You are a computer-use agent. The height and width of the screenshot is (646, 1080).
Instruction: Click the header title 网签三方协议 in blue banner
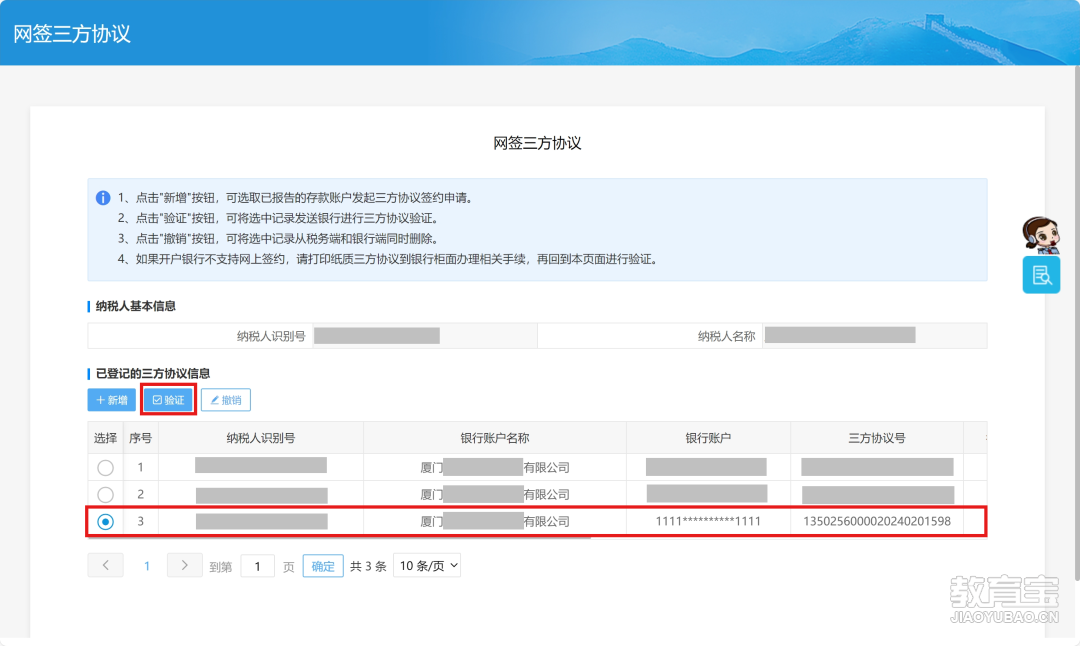[72, 34]
